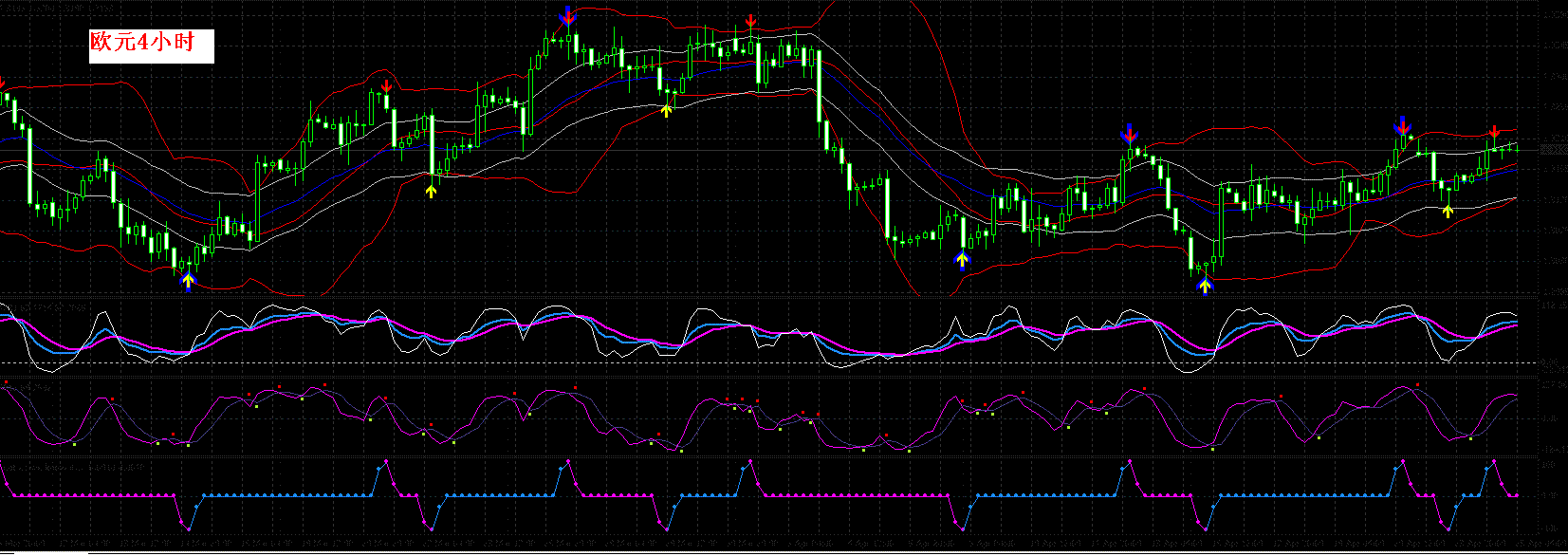Select the latest blue-yellow buy arrow signal
This screenshot has width=1568, height=556.
[x=1205, y=285]
